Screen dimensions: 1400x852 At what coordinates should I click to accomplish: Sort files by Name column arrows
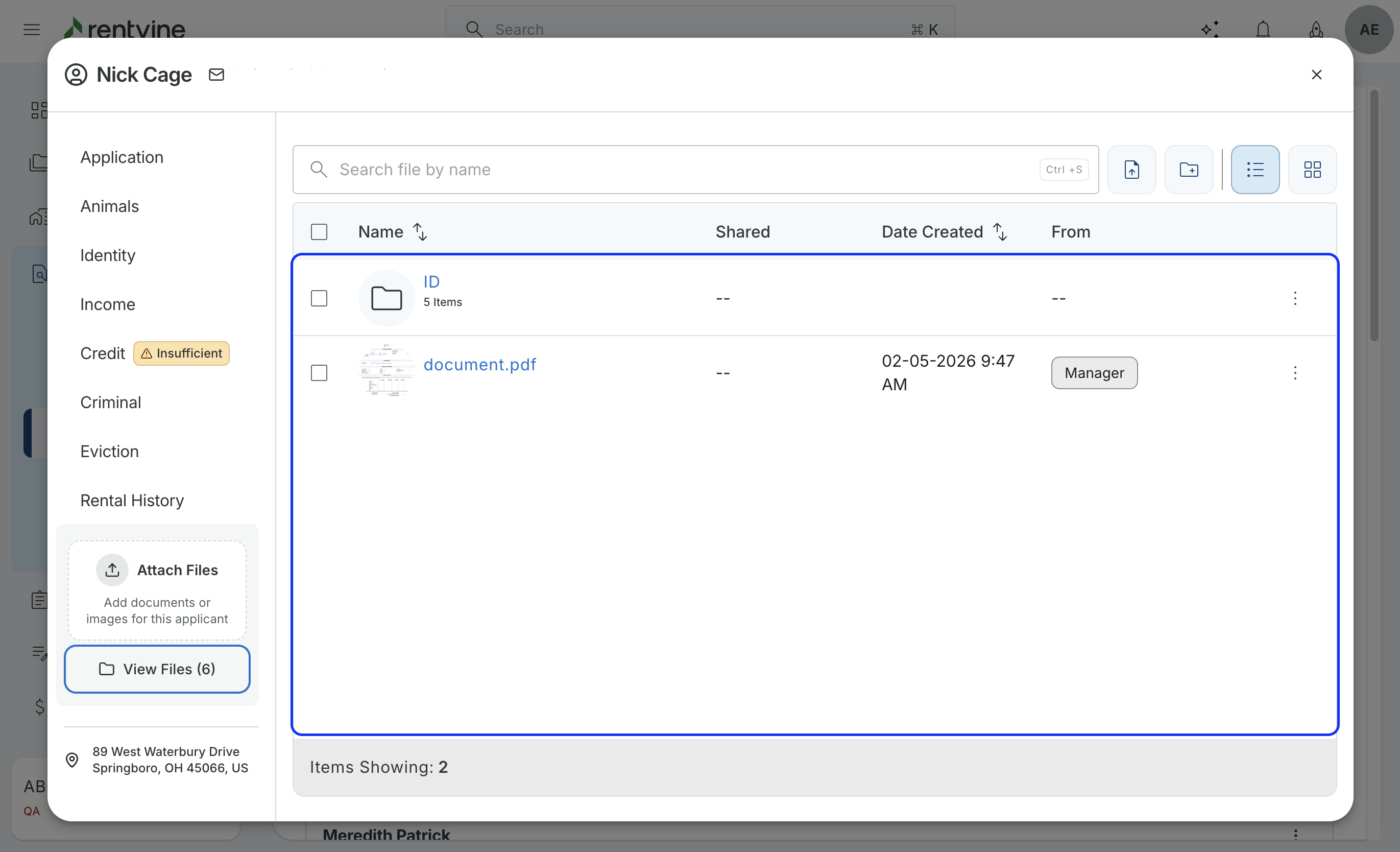(x=420, y=232)
